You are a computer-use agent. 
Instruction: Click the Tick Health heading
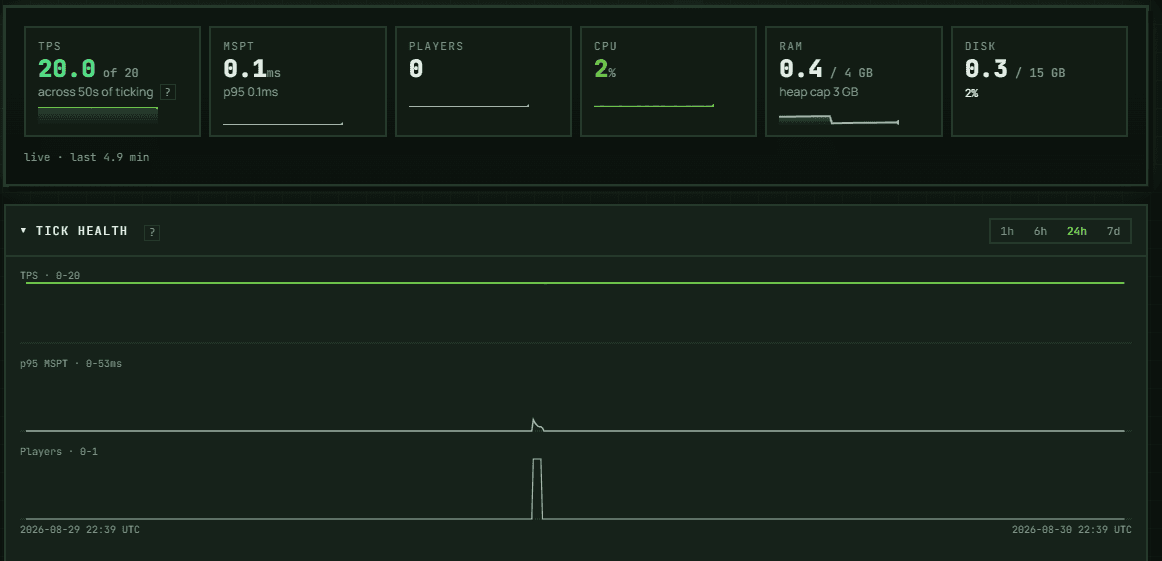[82, 231]
